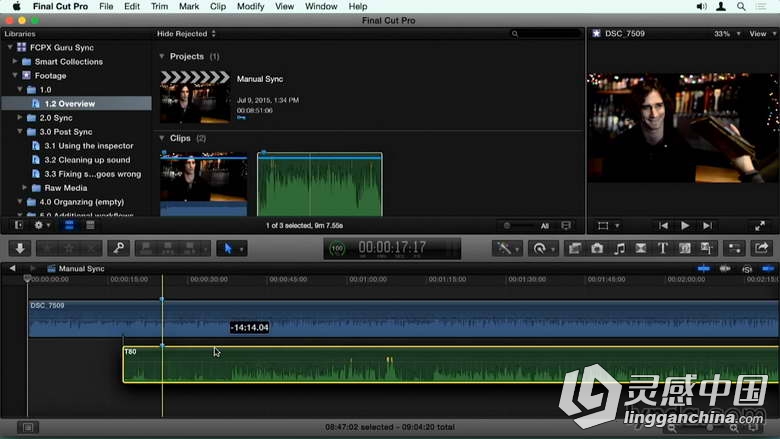Image resolution: width=780 pixels, height=439 pixels.
Task: Open the Titles browser T icon
Action: 663,248
